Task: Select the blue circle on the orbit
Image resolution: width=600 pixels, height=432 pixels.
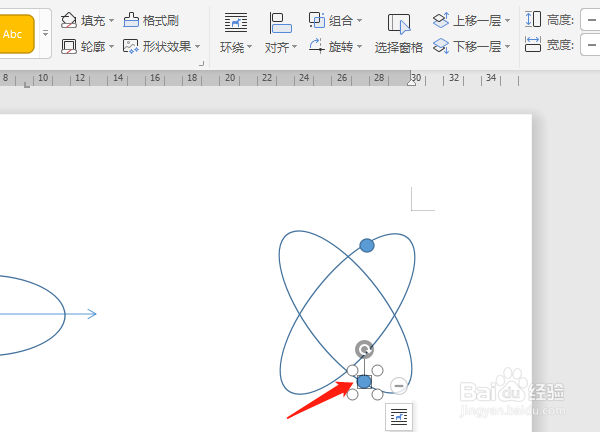Action: click(x=367, y=245)
